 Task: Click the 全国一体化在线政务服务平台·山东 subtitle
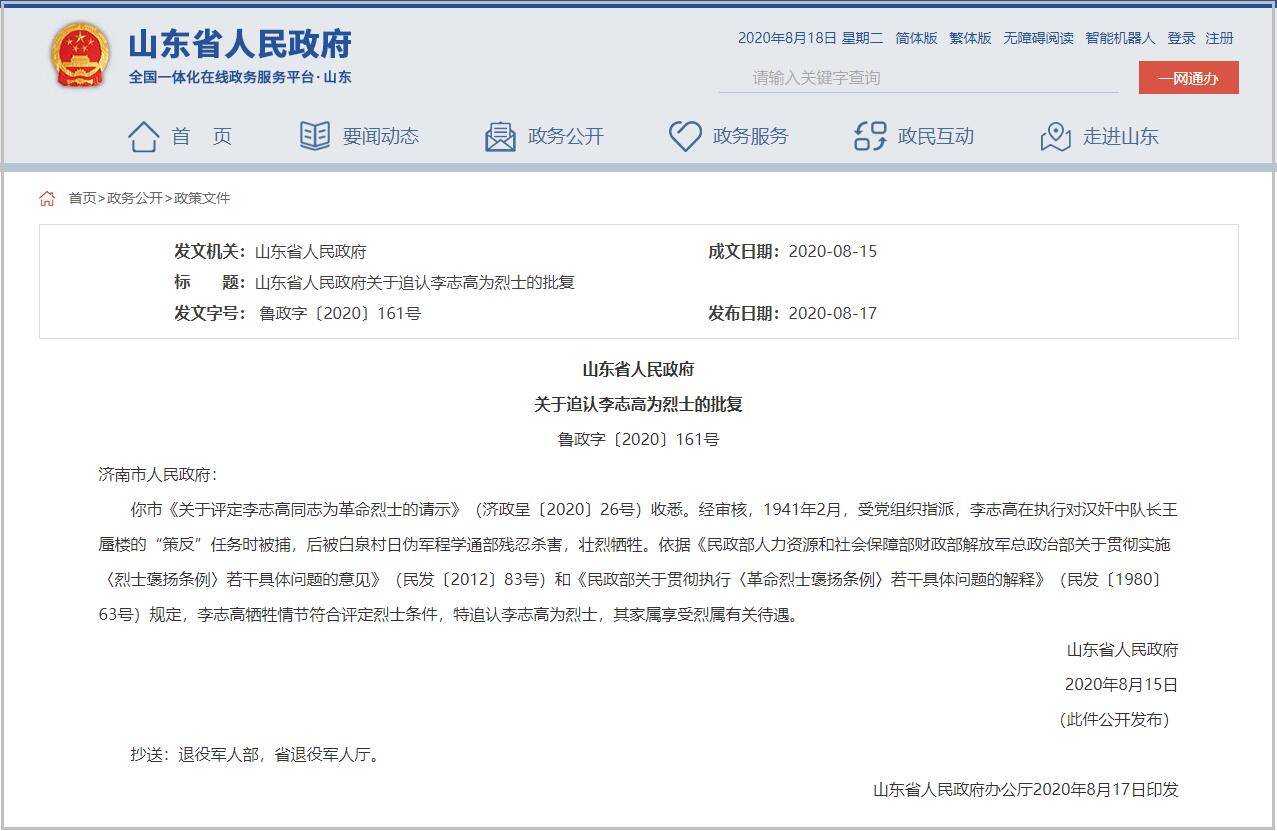point(240,77)
